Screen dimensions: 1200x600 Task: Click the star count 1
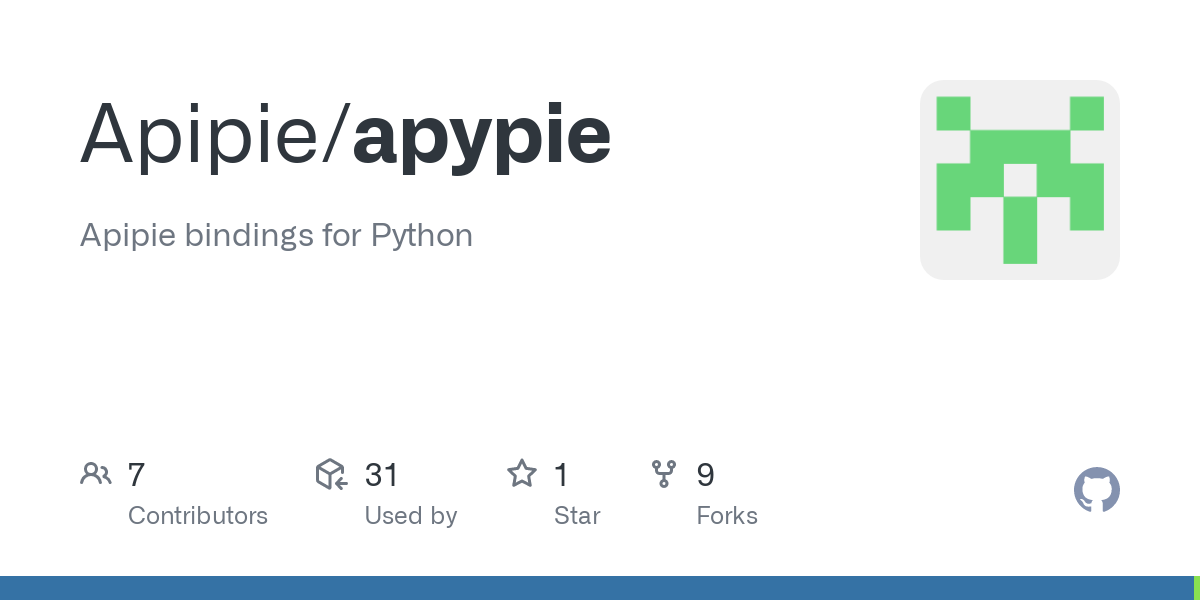coord(561,474)
